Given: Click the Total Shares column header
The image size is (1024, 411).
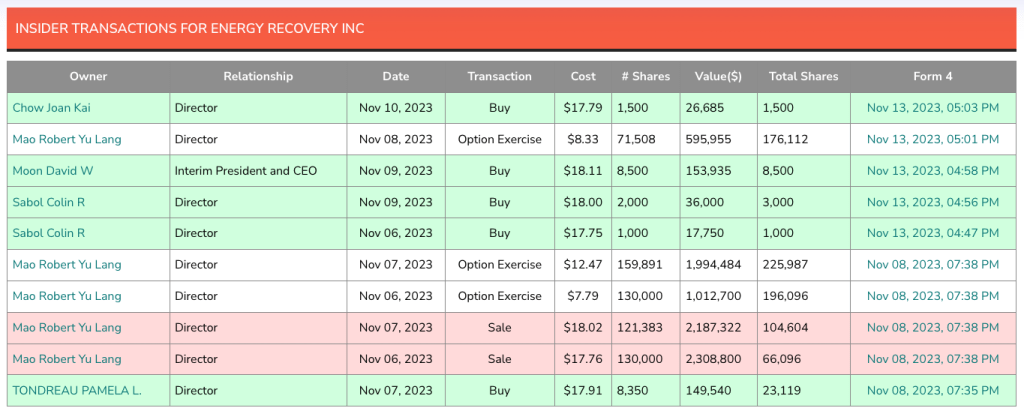Looking at the screenshot, I should pos(803,76).
